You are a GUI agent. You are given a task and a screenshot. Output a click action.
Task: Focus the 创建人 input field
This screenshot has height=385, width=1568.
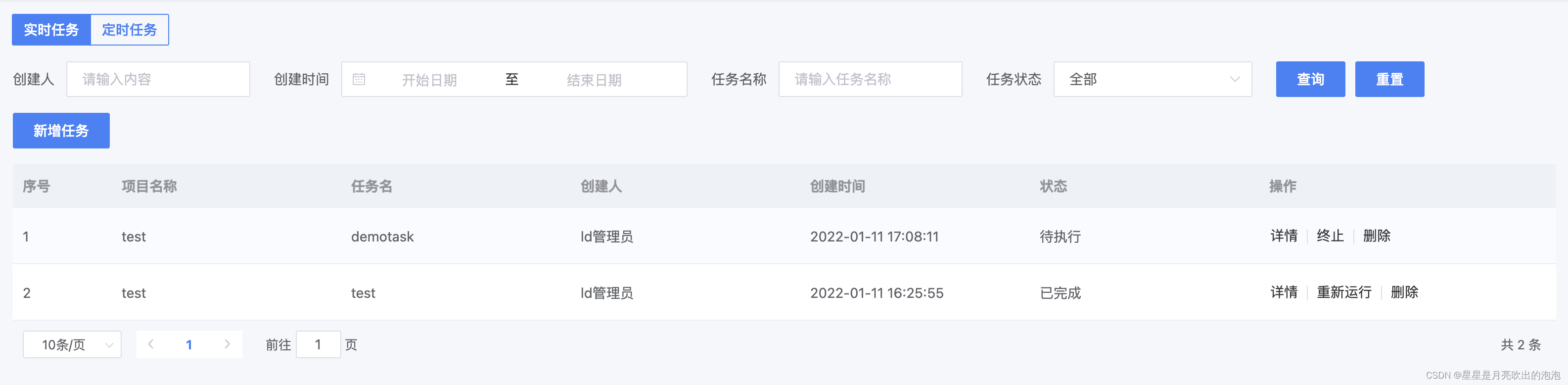pos(158,79)
